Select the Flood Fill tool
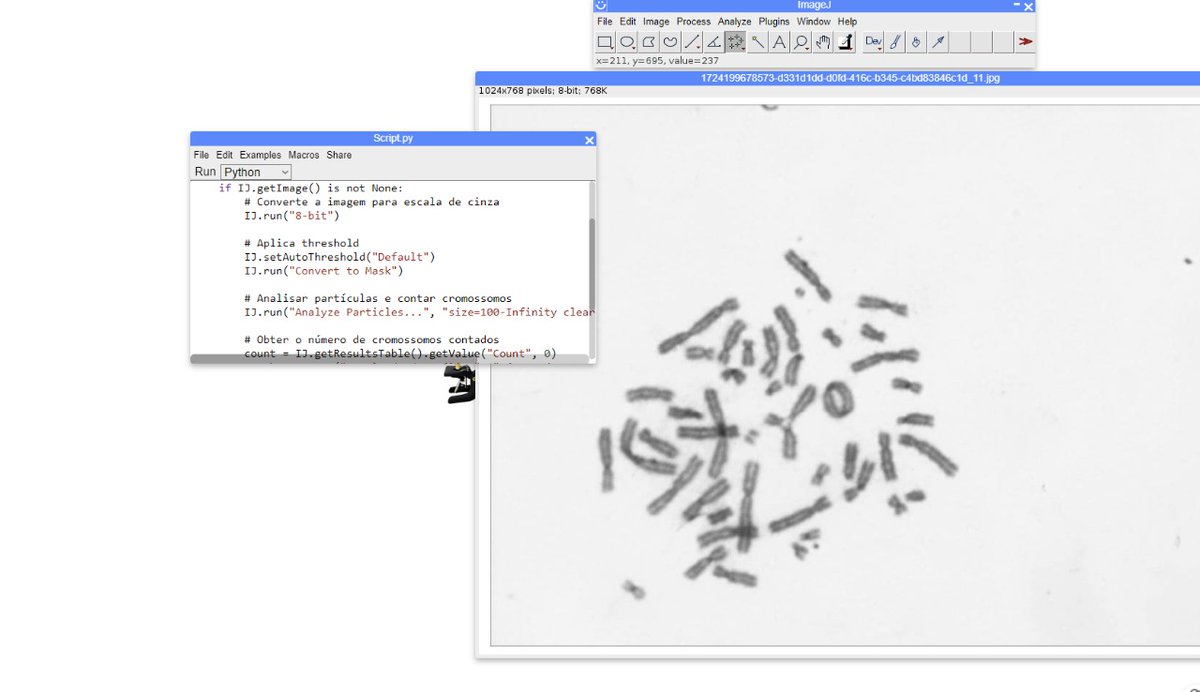The image size is (1200, 692). pyautogui.click(x=916, y=42)
